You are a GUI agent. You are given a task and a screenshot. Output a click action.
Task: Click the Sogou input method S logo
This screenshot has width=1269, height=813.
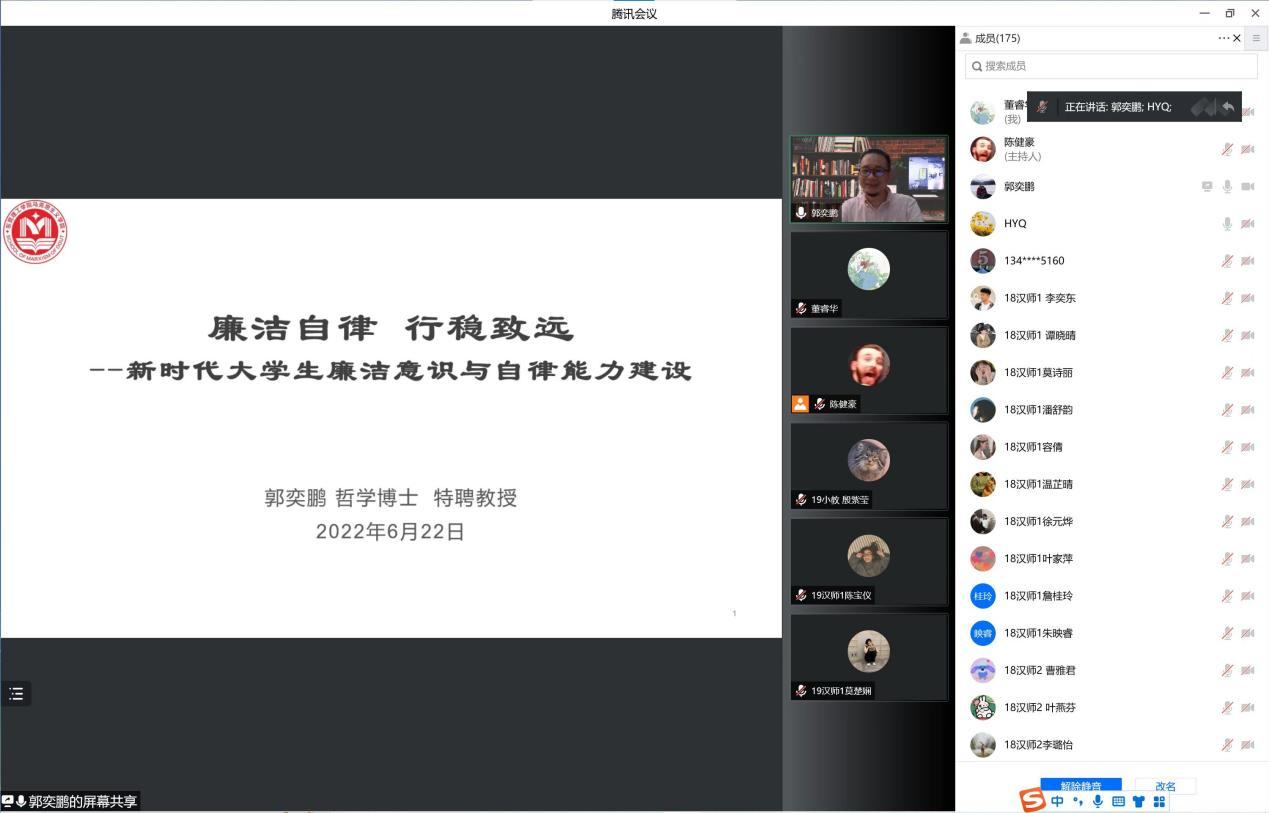1032,801
